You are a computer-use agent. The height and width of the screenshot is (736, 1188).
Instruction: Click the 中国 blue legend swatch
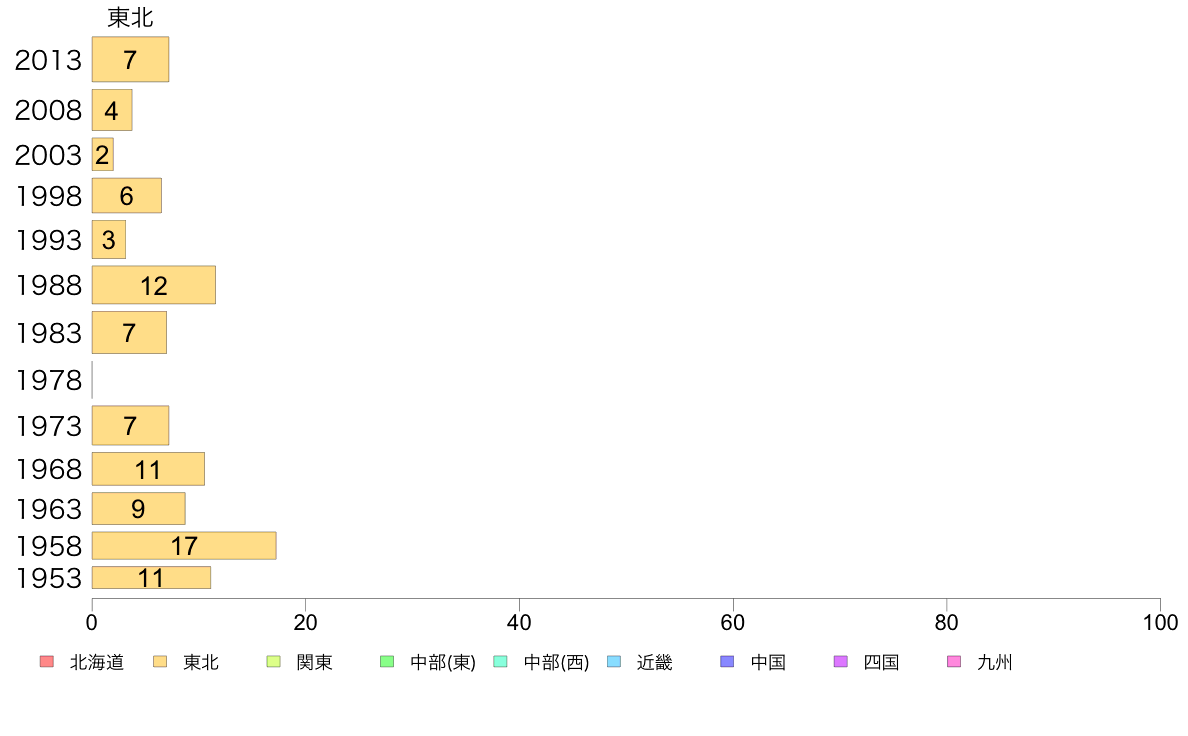(x=727, y=662)
